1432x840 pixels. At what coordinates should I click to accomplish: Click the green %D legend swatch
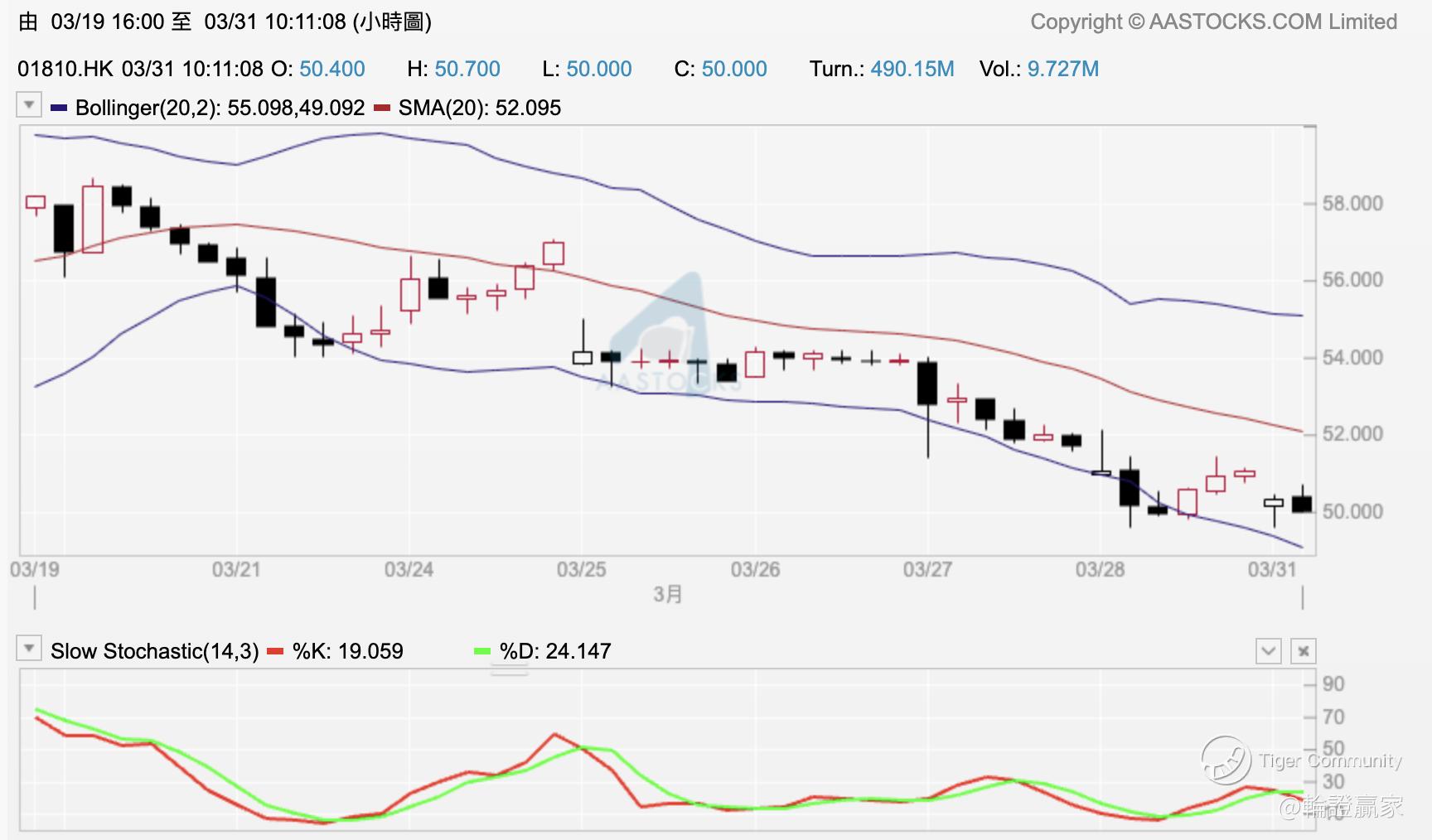pyautogui.click(x=482, y=651)
